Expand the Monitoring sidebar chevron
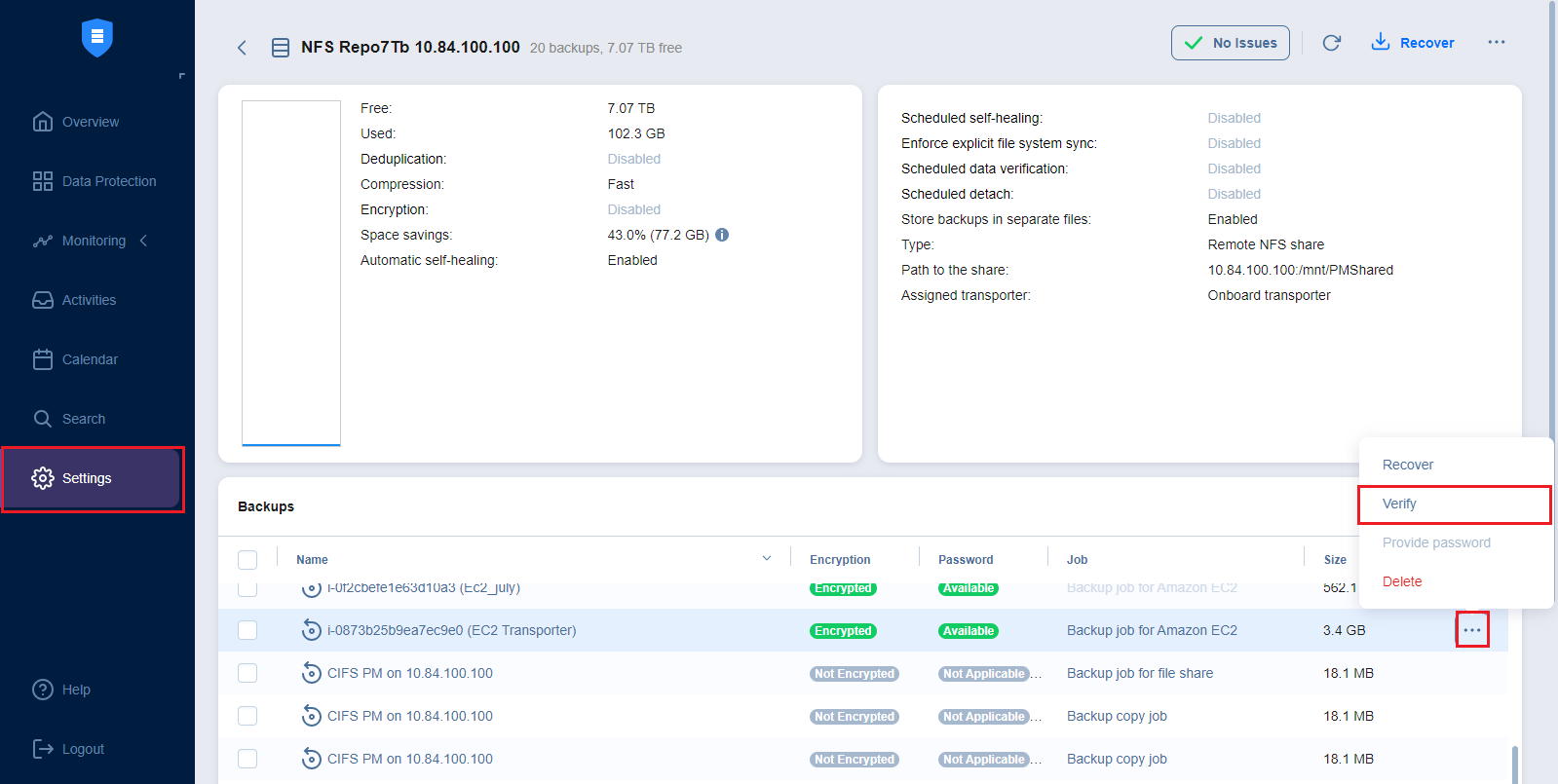This screenshot has height=784, width=1558. (144, 241)
